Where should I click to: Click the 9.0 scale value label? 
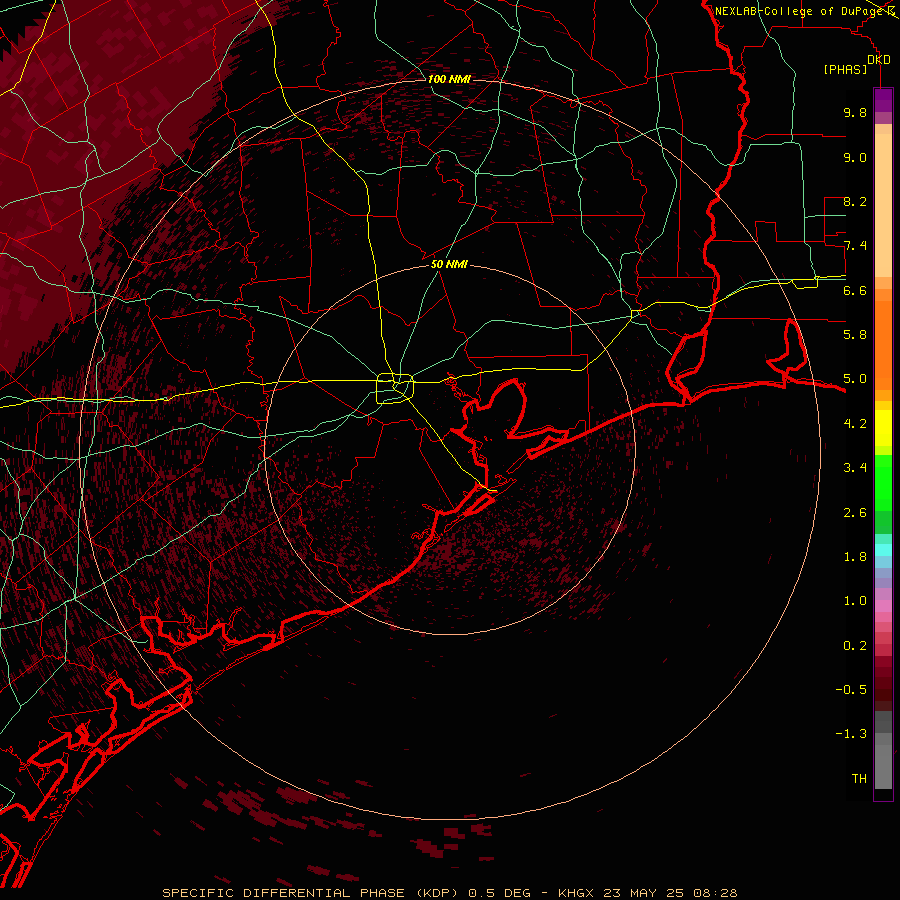click(855, 157)
